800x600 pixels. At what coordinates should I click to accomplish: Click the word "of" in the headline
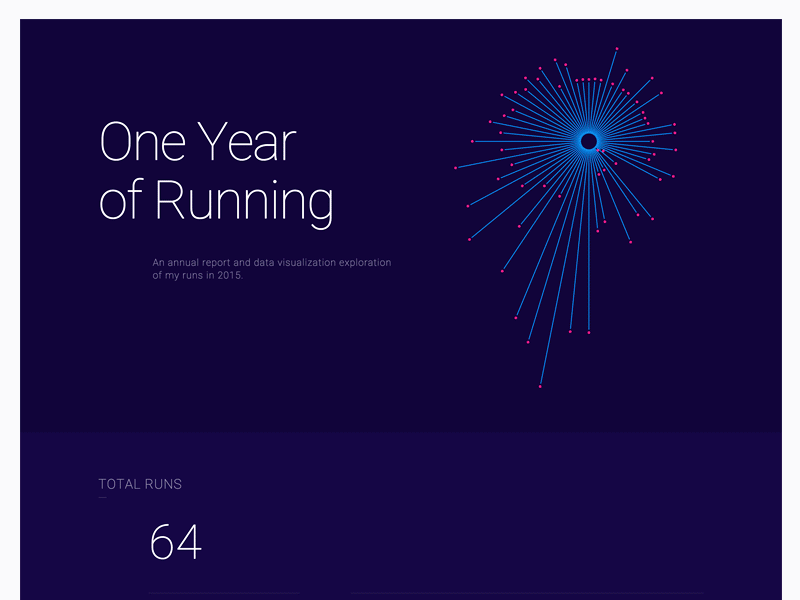[122, 201]
